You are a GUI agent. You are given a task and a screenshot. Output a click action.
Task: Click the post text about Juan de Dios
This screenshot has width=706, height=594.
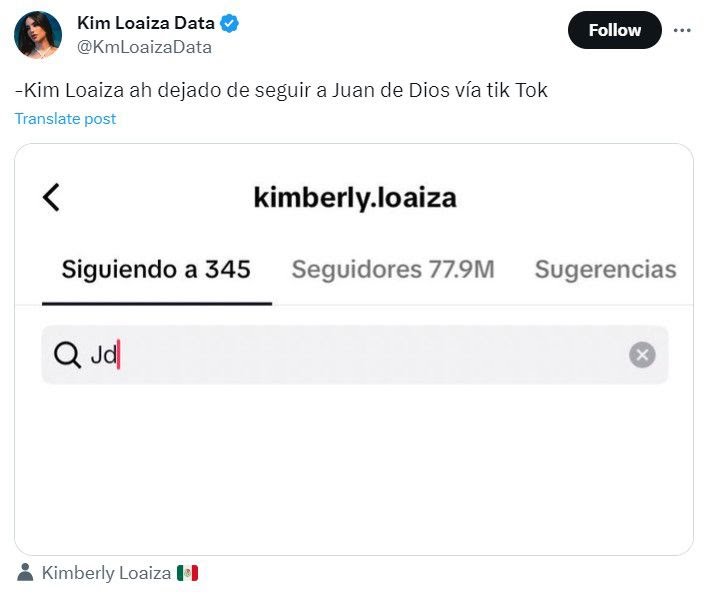(281, 90)
